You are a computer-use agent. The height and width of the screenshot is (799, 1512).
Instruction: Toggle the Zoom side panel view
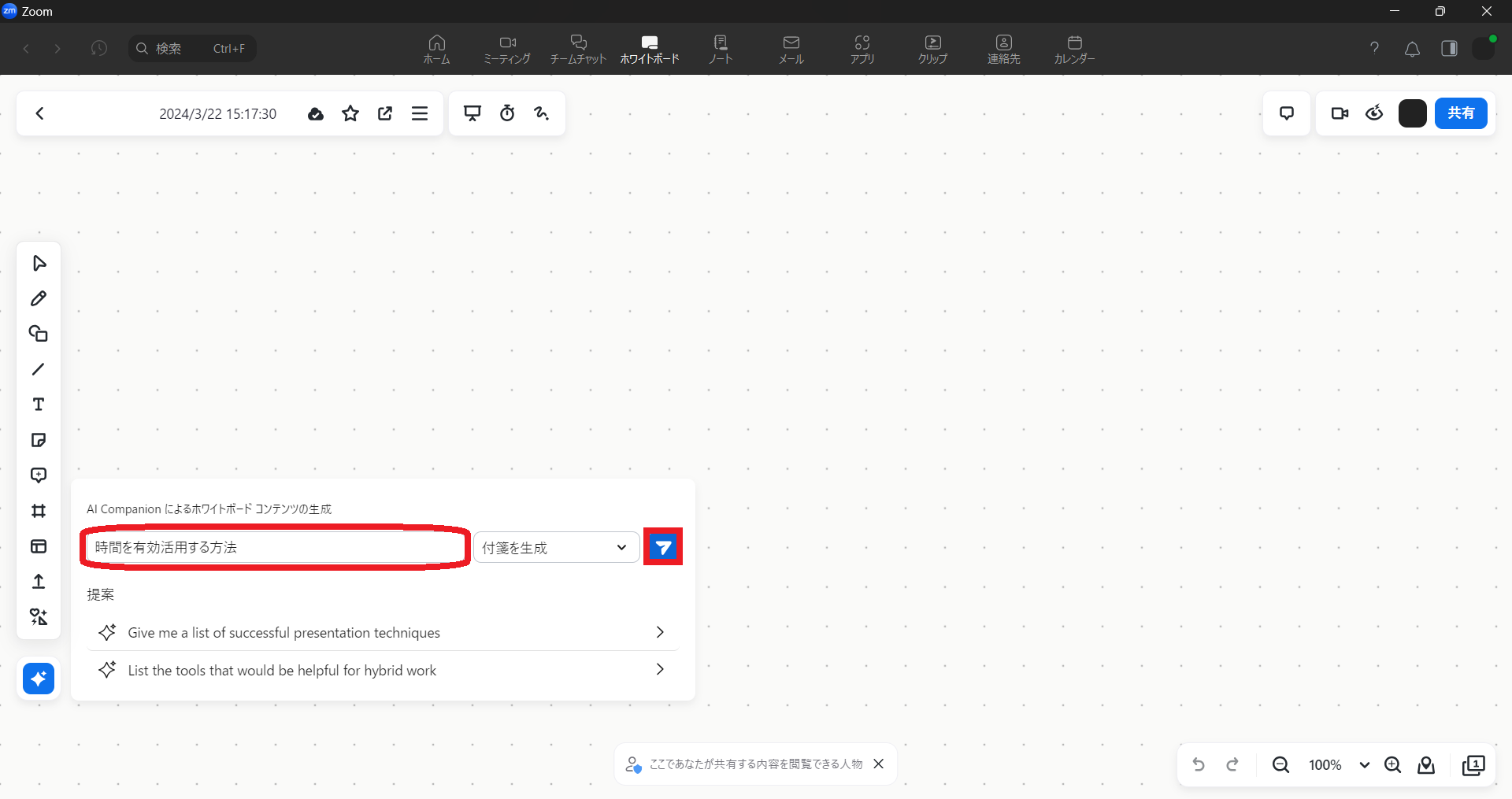coord(1449,49)
